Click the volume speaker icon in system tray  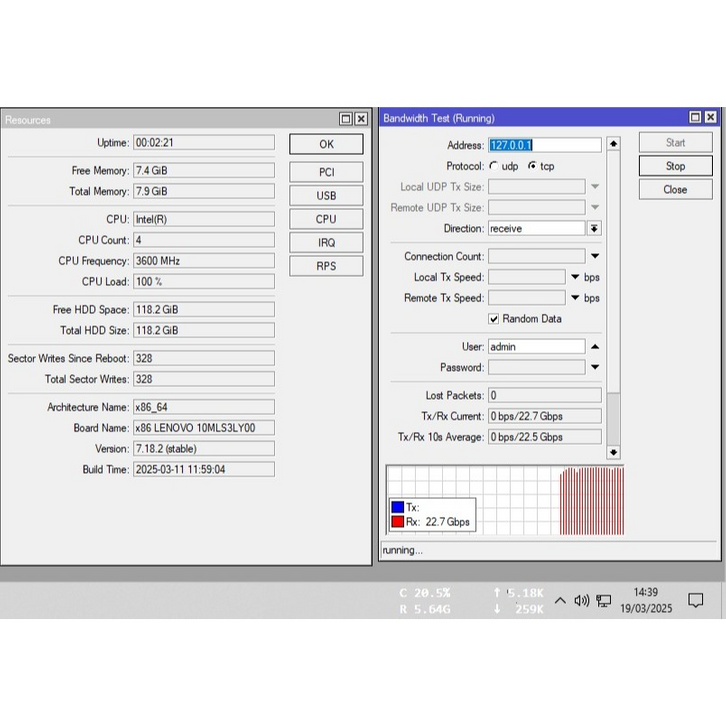(x=581, y=601)
